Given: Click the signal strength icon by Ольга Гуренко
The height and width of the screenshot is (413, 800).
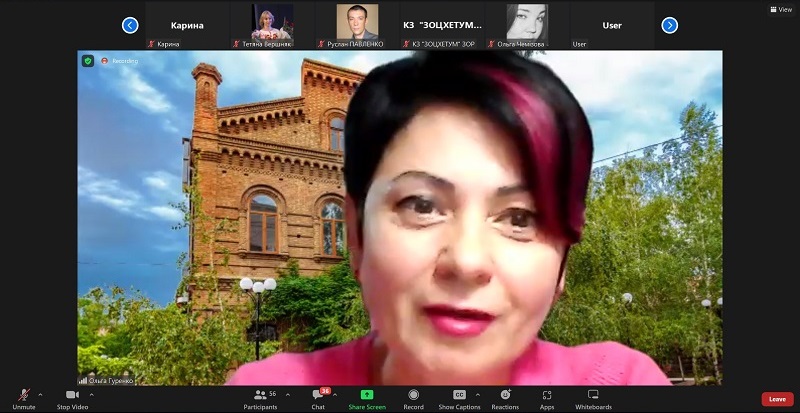Looking at the screenshot, I should [83, 381].
